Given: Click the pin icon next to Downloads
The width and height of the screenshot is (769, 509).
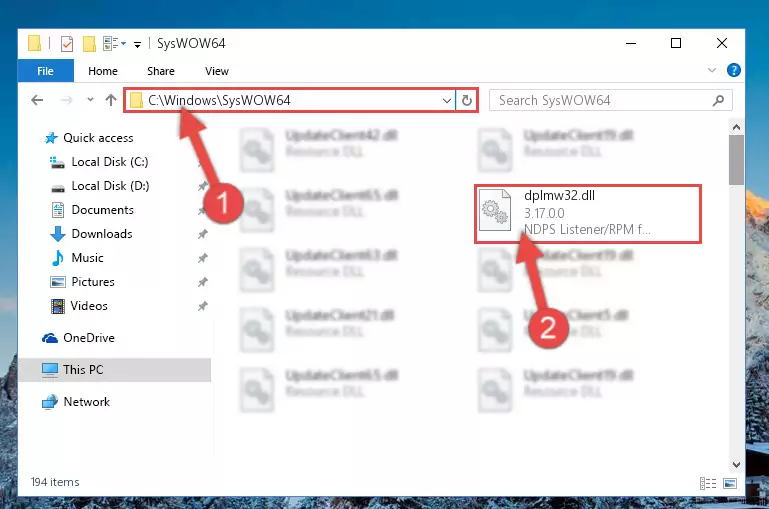Looking at the screenshot, I should [203, 234].
